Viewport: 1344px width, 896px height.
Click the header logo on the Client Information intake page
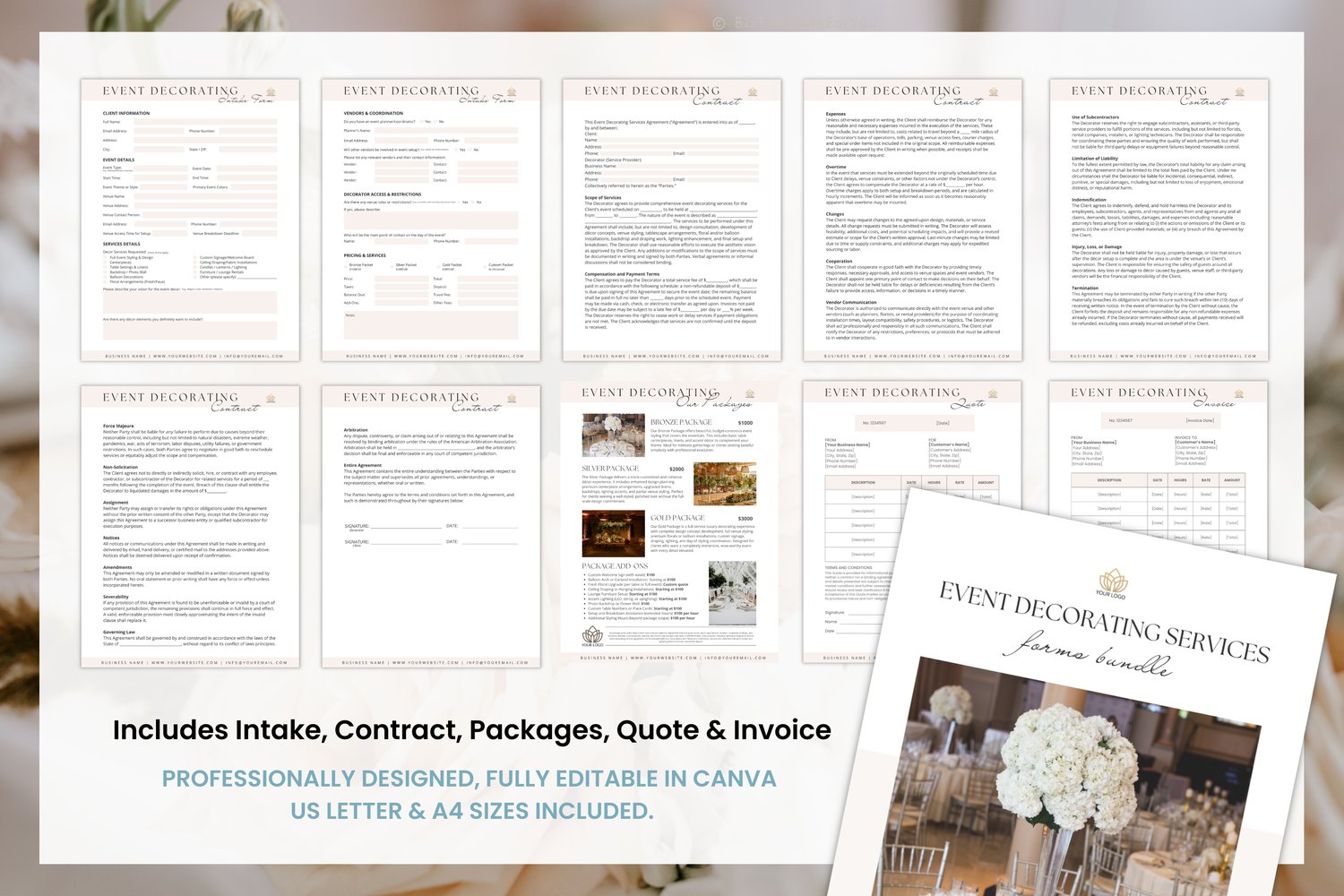271,91
